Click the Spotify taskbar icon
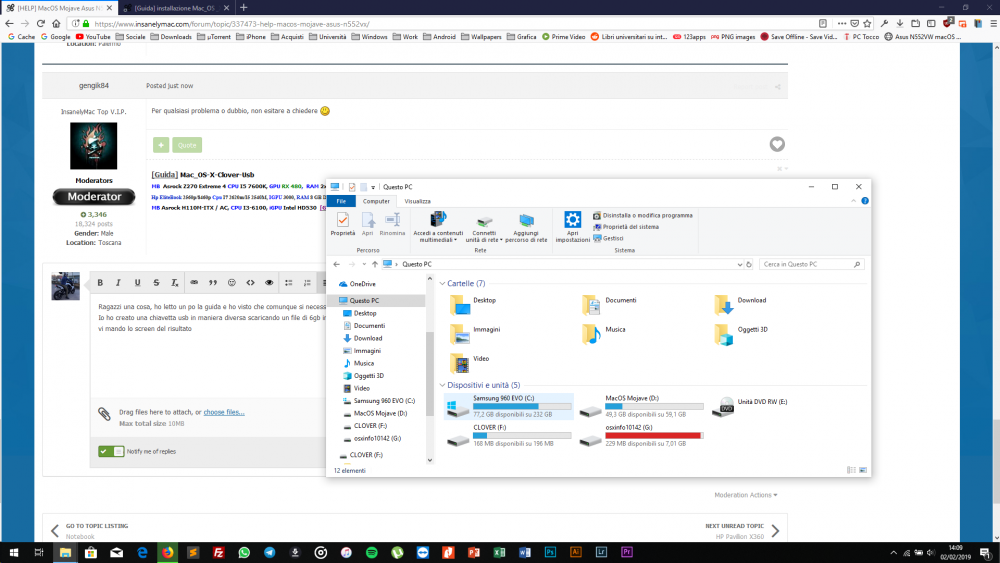The image size is (1000, 563). click(x=372, y=552)
